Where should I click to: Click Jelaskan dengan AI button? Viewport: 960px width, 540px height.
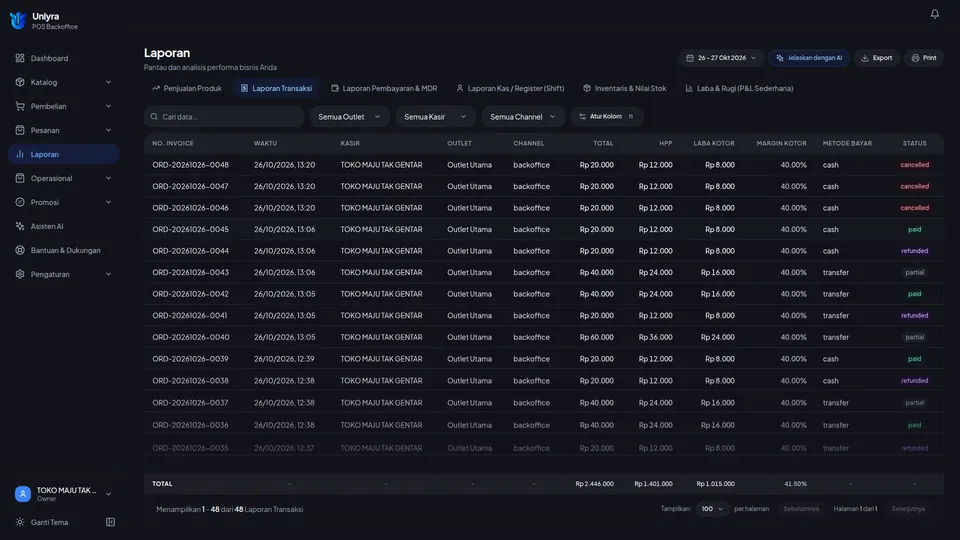809,58
